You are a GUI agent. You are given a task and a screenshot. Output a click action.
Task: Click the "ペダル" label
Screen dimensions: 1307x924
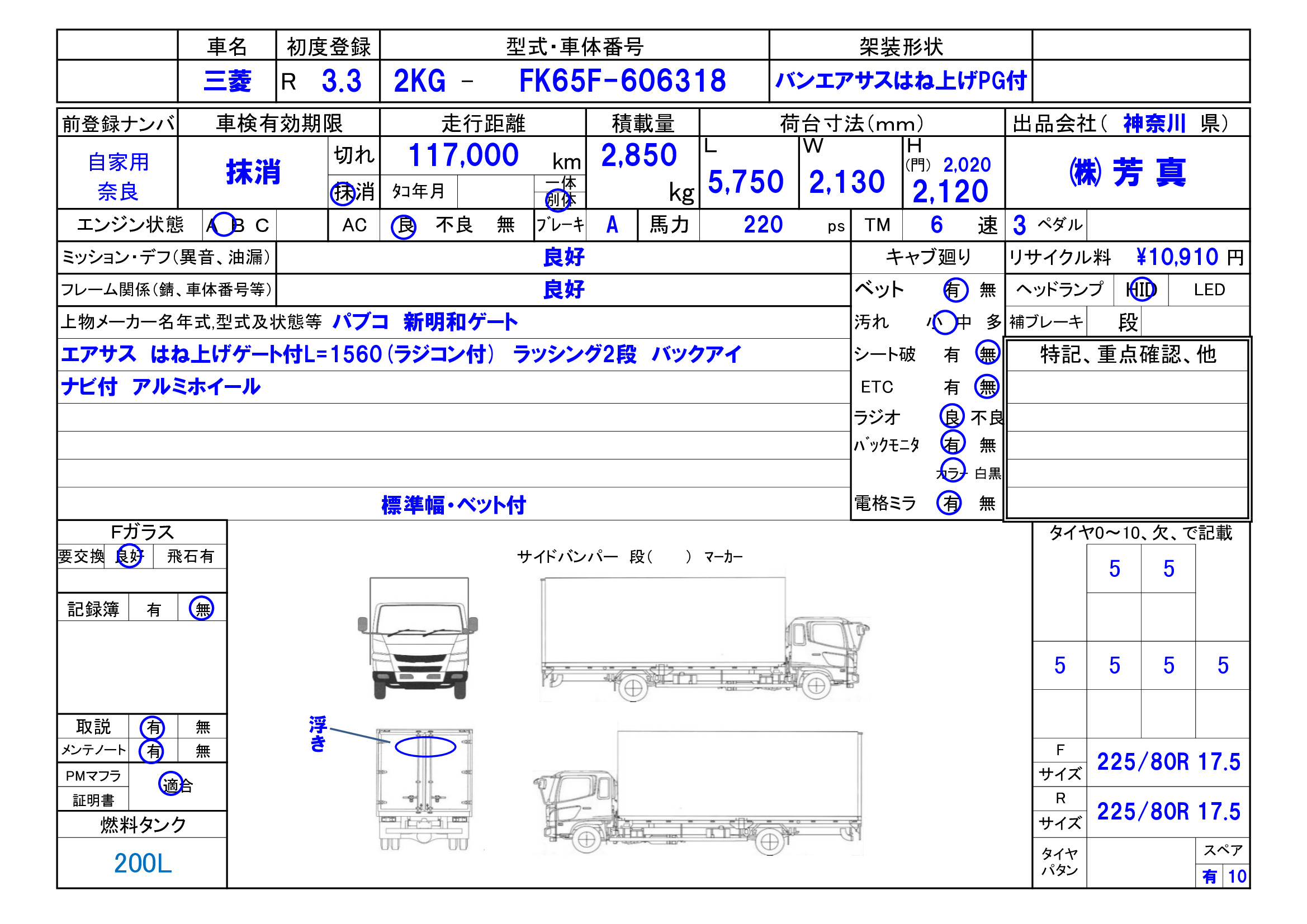(x=1059, y=224)
